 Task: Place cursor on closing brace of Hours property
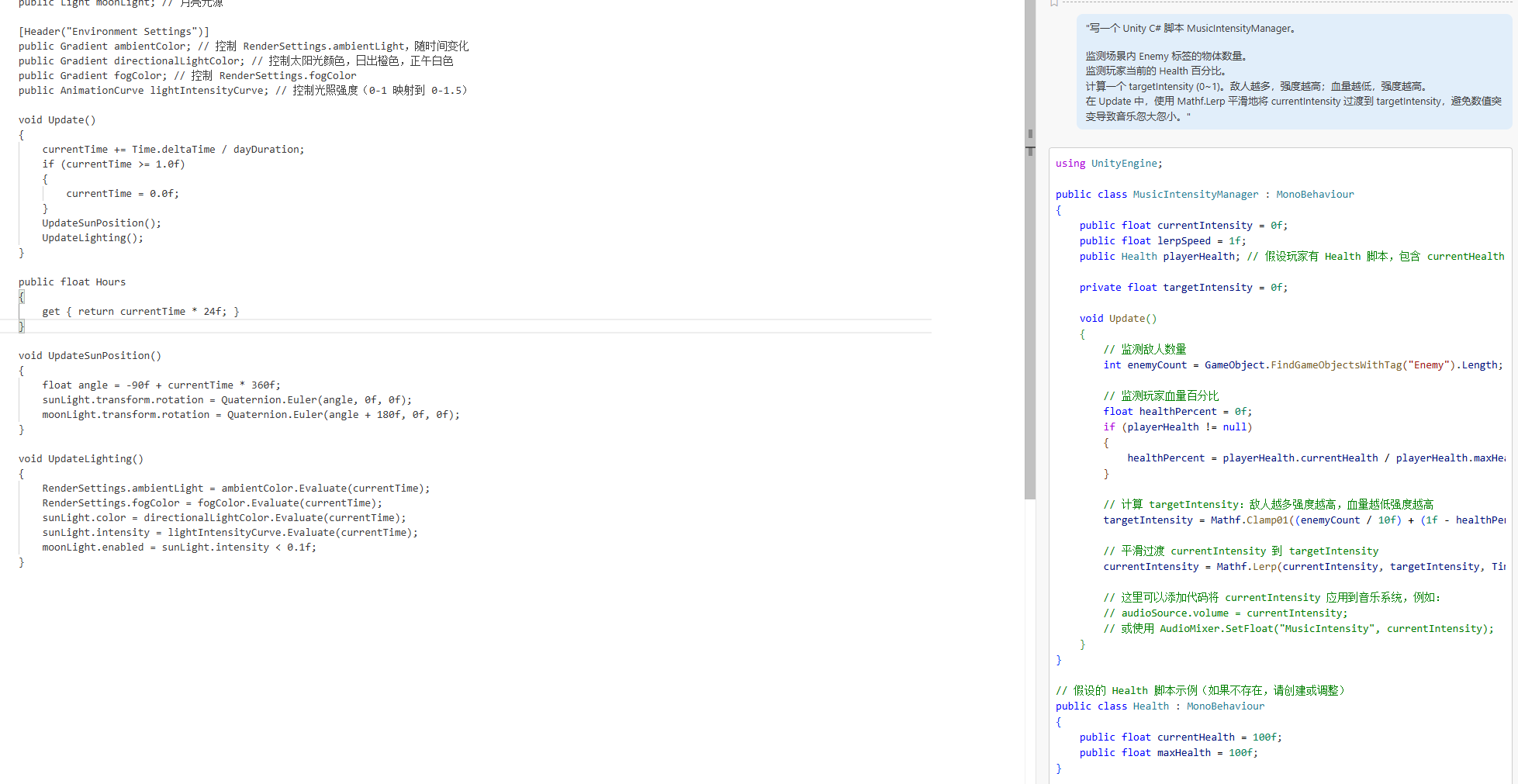click(22, 326)
